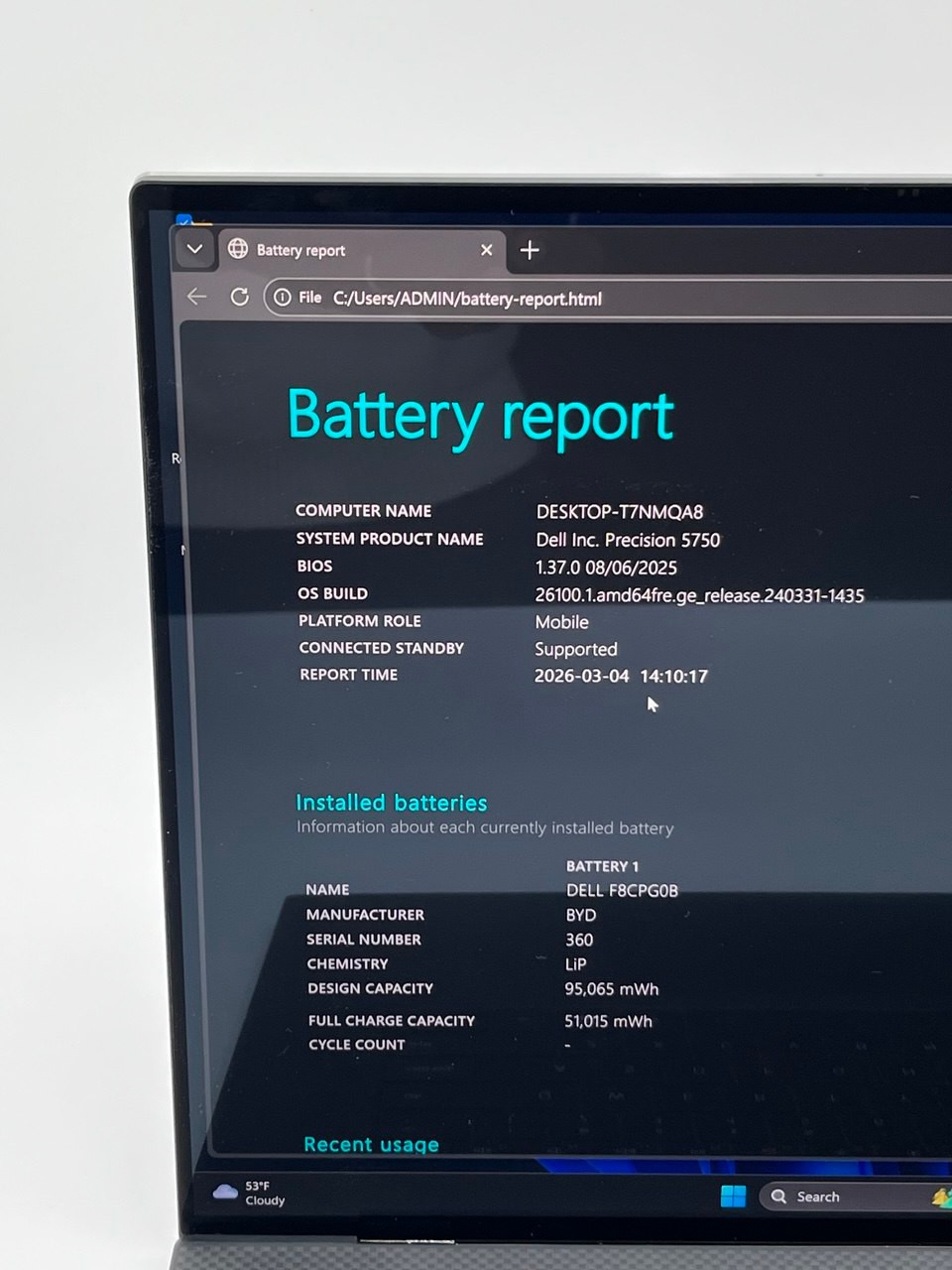Select the DESKTOP-T7NMQA8 value
952x1270 pixels.
620,512
